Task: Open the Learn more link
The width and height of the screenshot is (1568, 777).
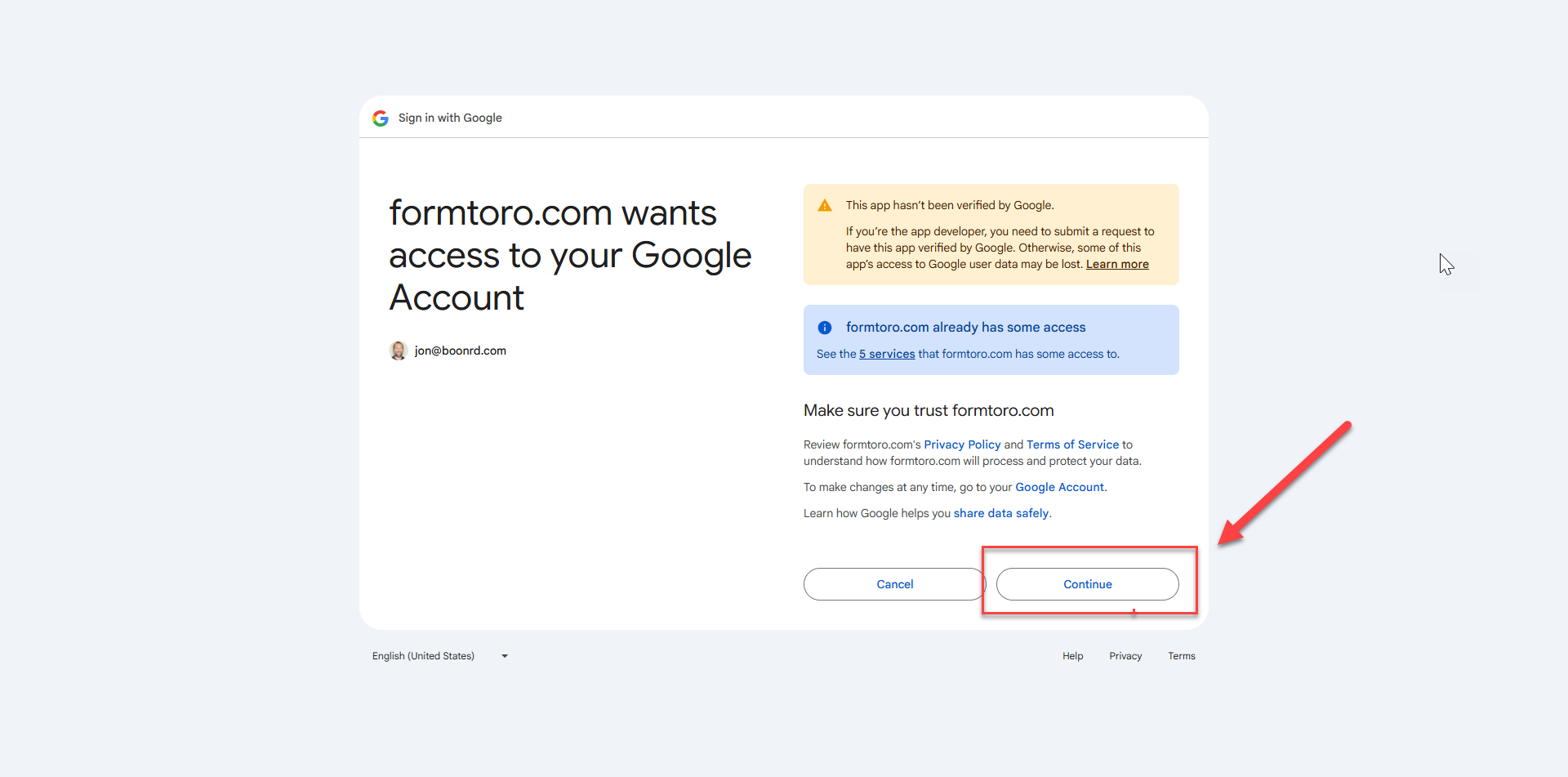Action: coord(1117,264)
